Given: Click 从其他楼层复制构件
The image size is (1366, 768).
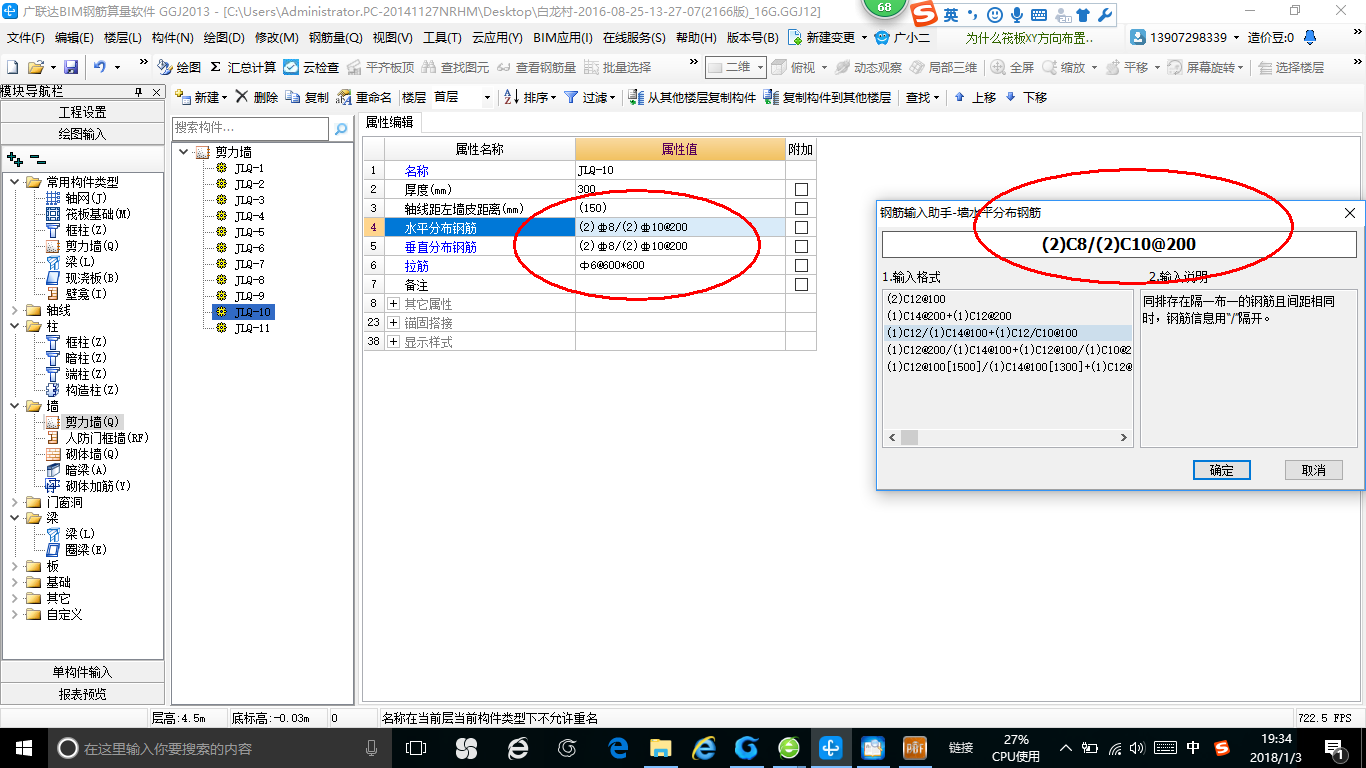Looking at the screenshot, I should [692, 97].
